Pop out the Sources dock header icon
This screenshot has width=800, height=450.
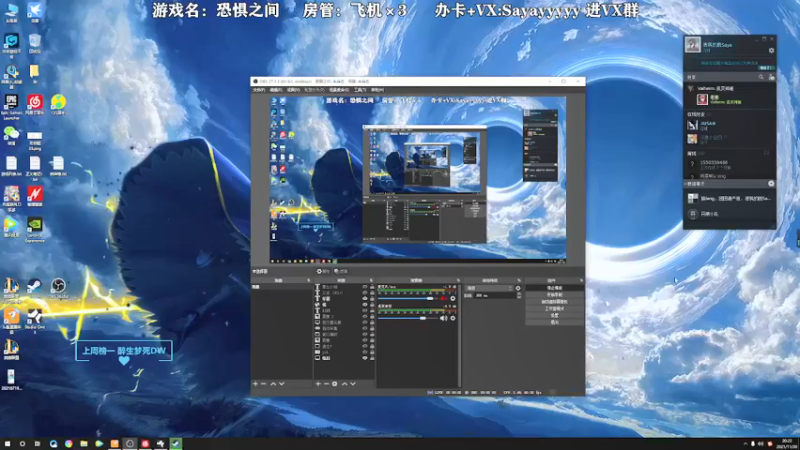[371, 280]
